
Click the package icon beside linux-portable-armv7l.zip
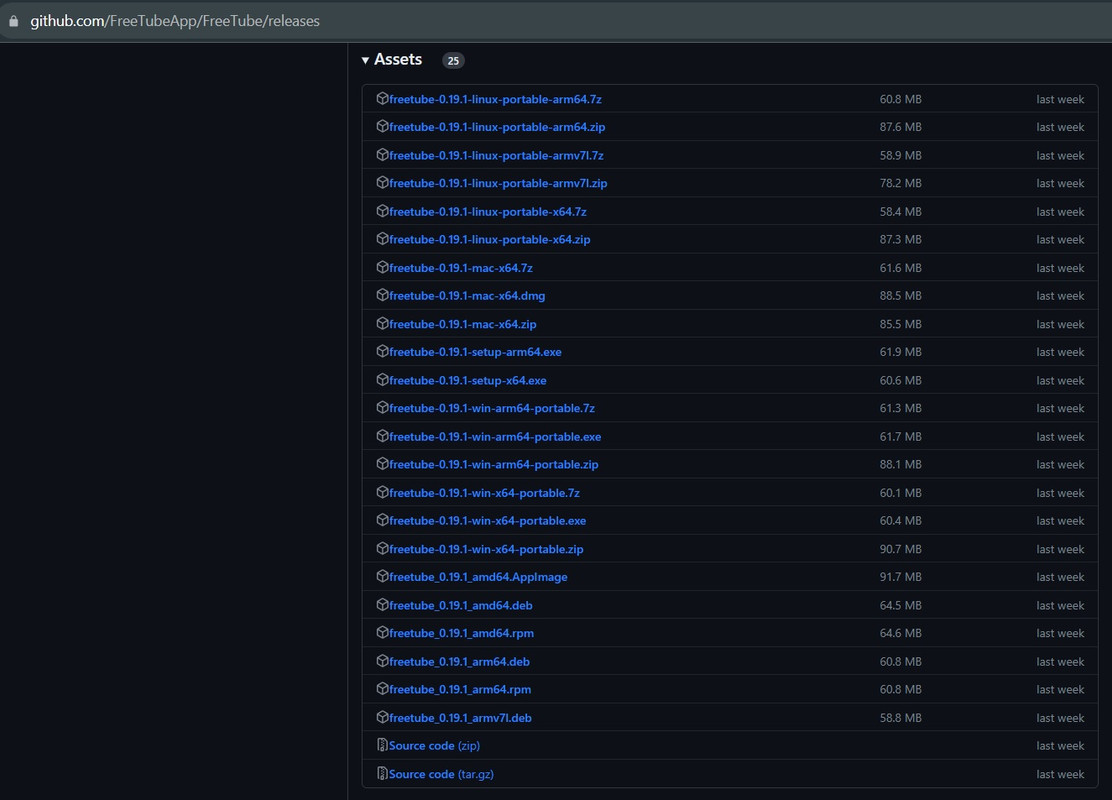point(382,182)
